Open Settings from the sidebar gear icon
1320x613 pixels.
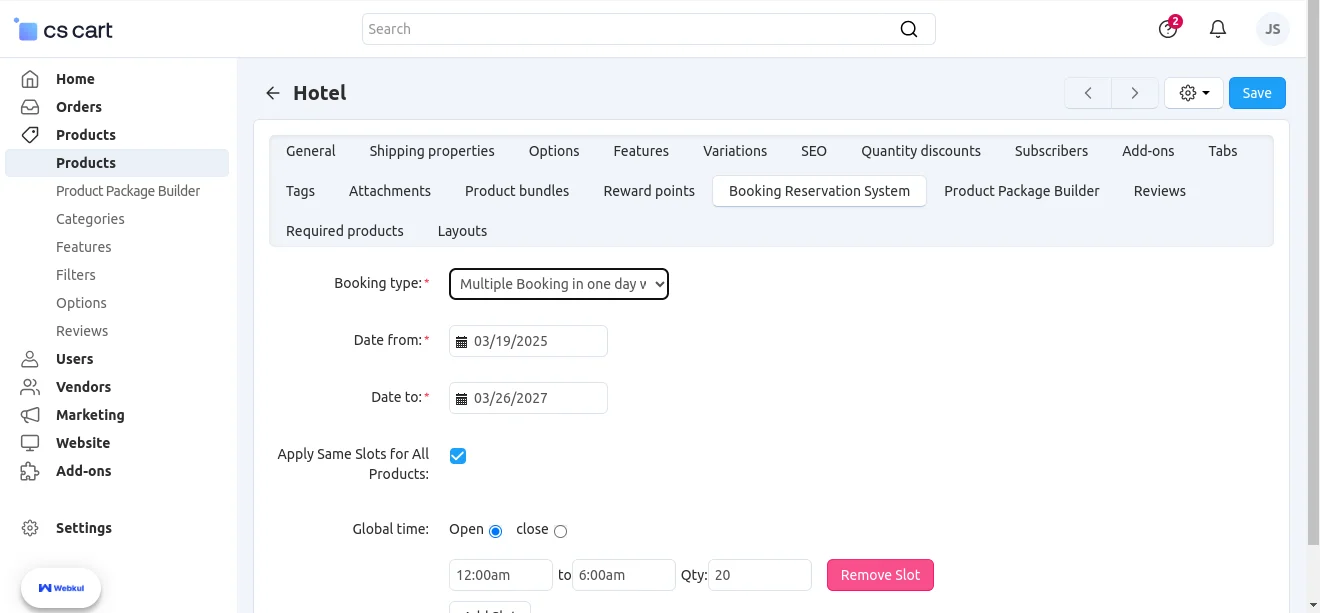point(30,527)
